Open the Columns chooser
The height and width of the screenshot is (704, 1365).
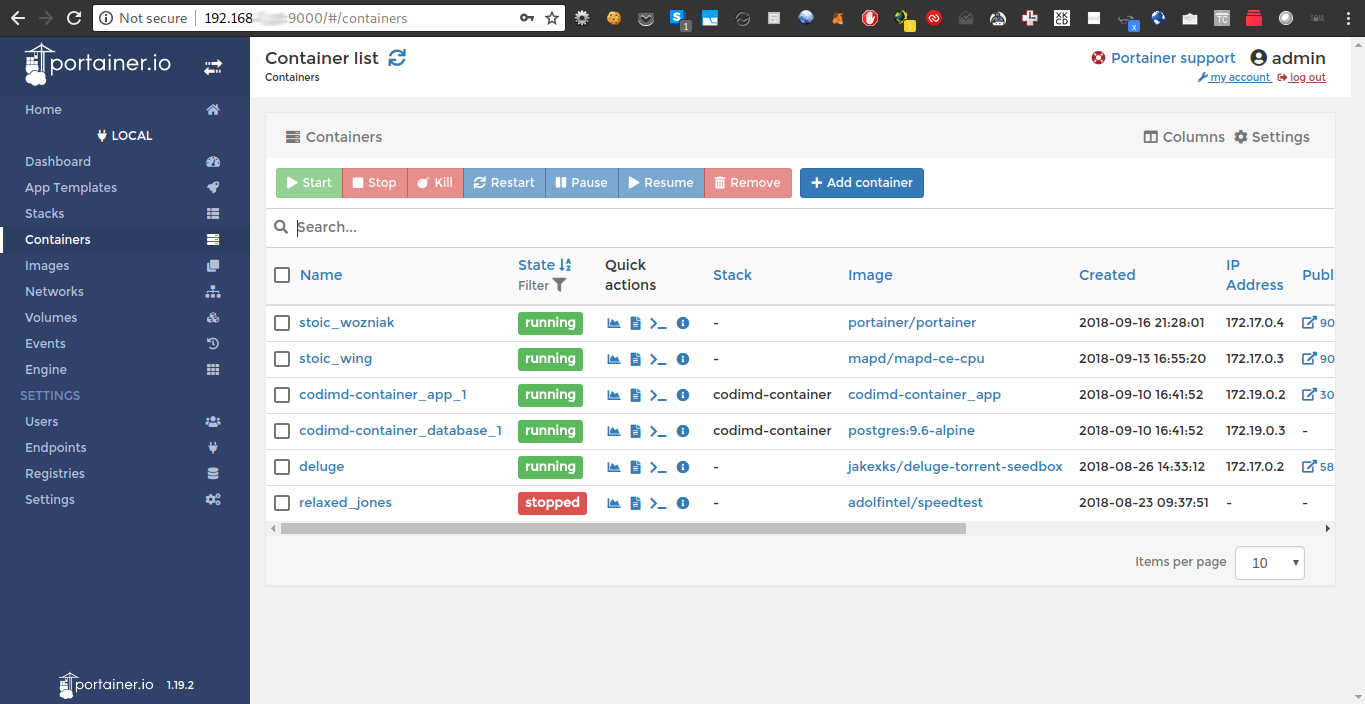[x=1184, y=137]
